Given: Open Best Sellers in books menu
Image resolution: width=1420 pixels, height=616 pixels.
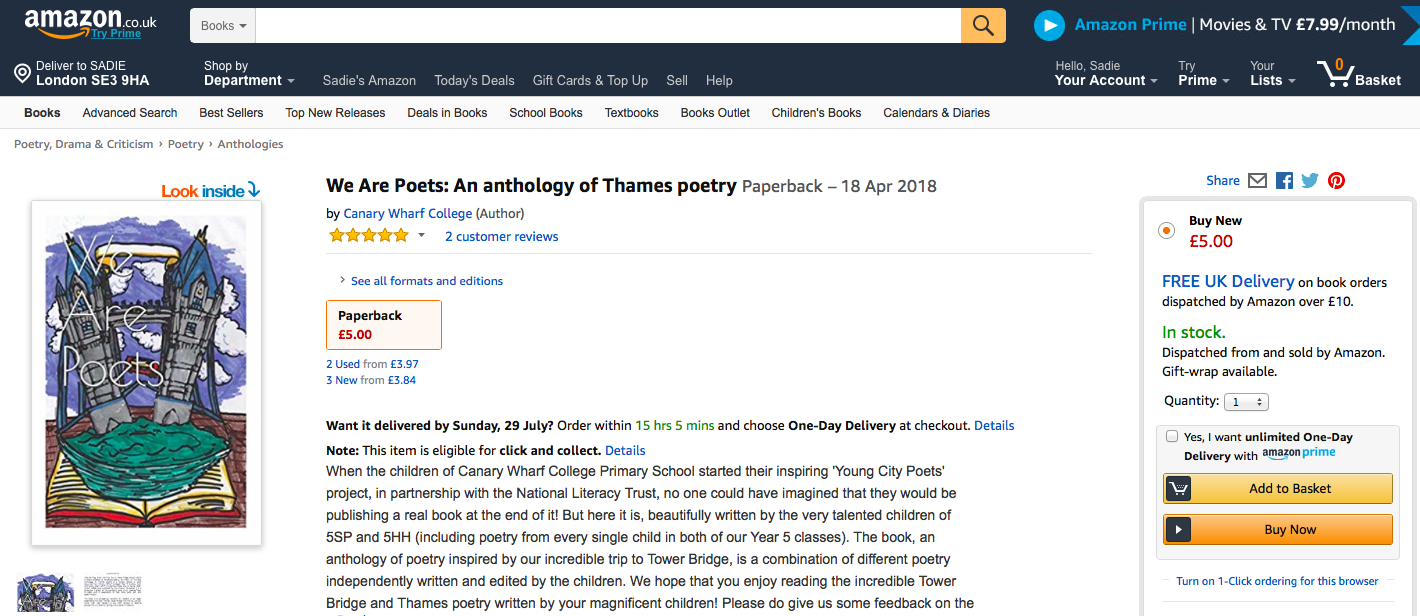Looking at the screenshot, I should pos(231,113).
